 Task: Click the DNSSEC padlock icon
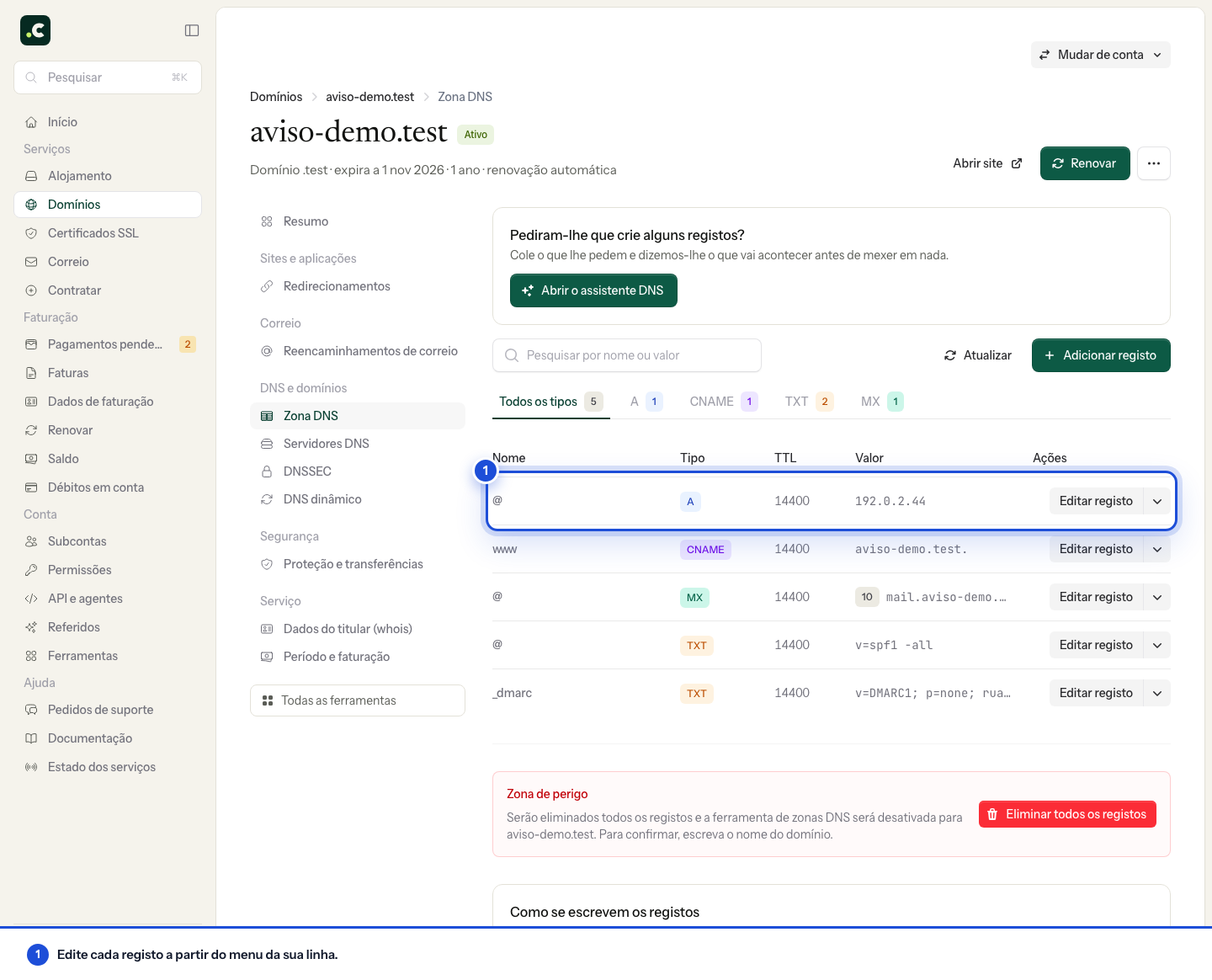pos(267,471)
